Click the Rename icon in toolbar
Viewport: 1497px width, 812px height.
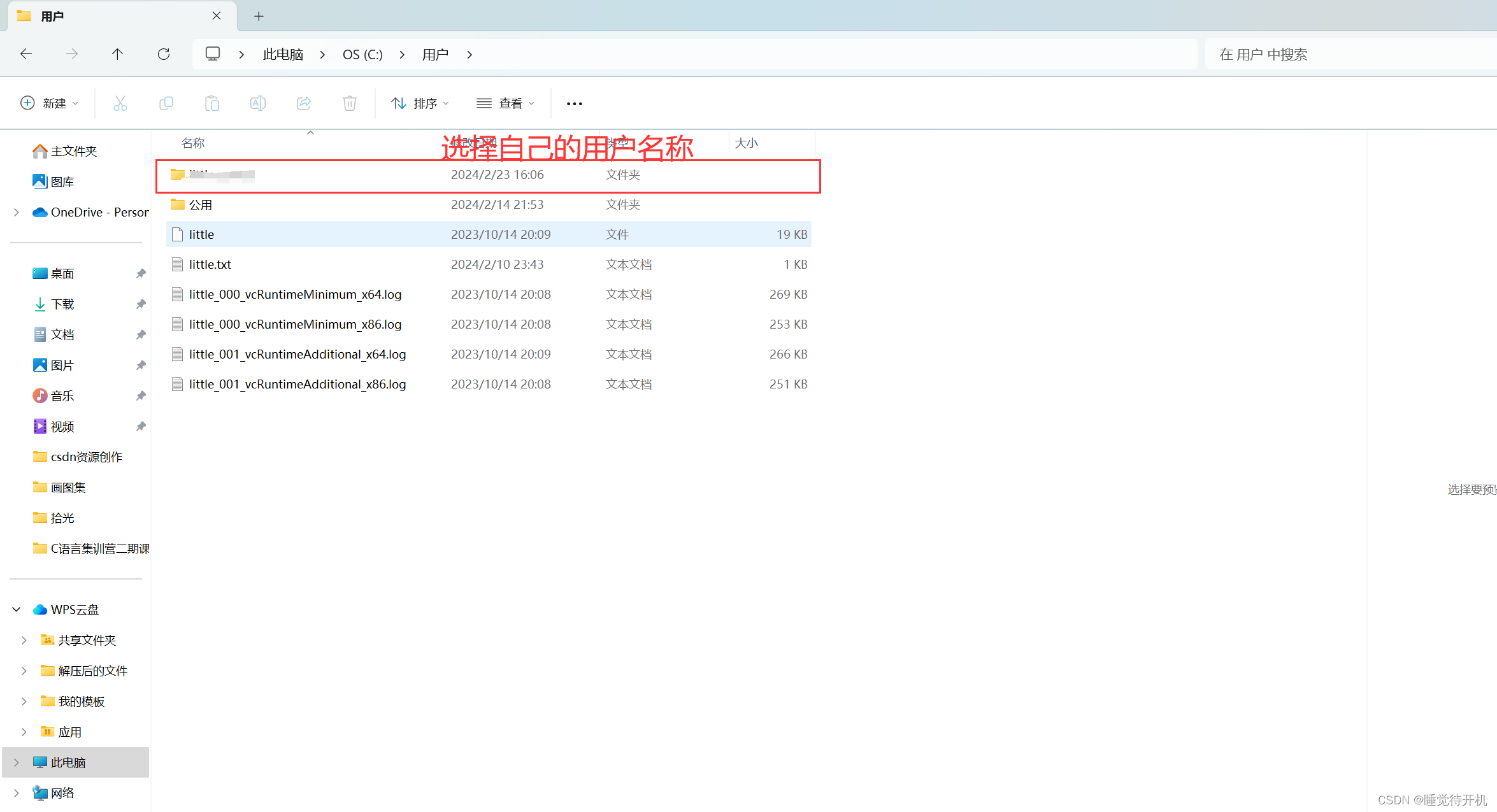258,103
